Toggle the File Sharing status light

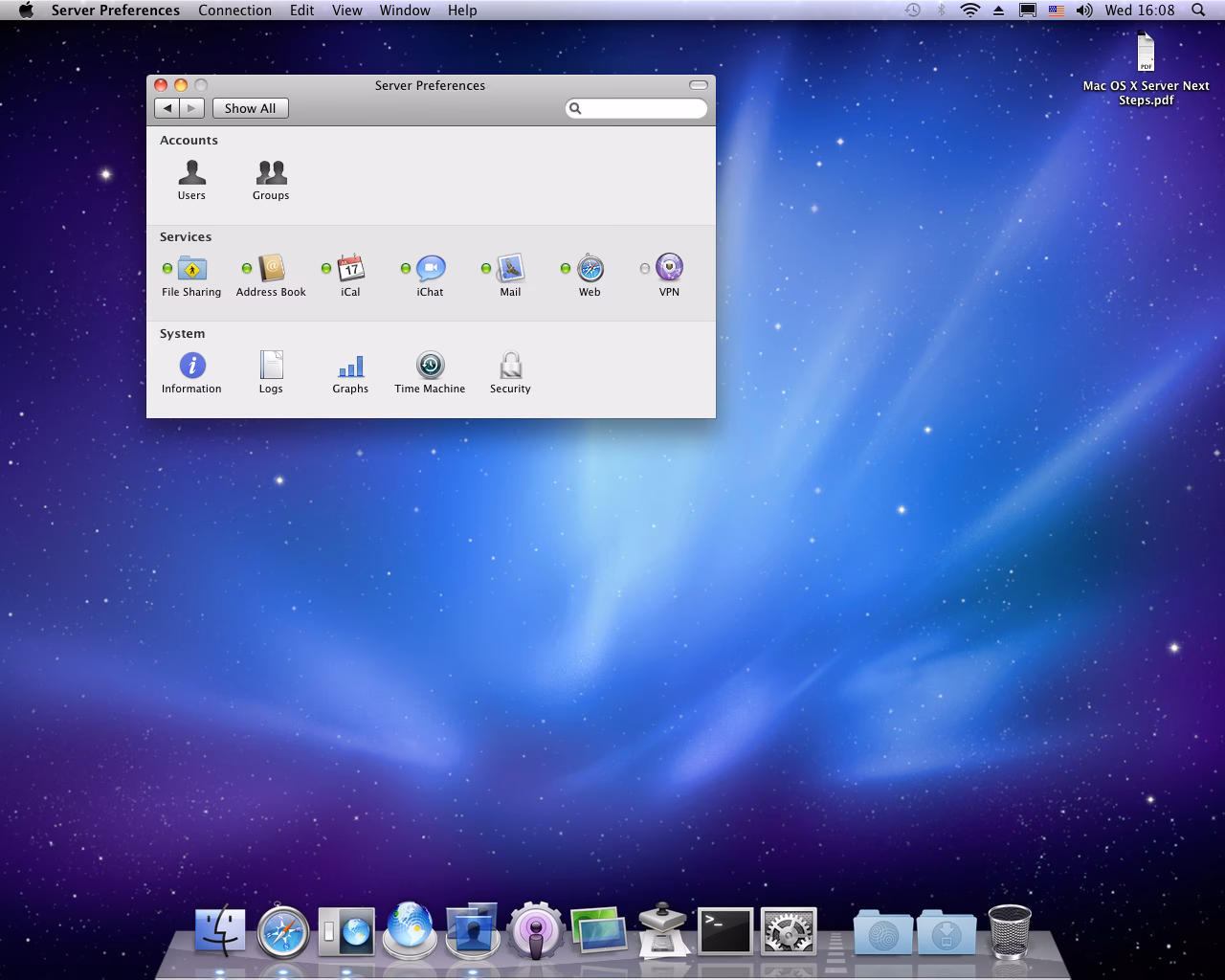click(167, 269)
